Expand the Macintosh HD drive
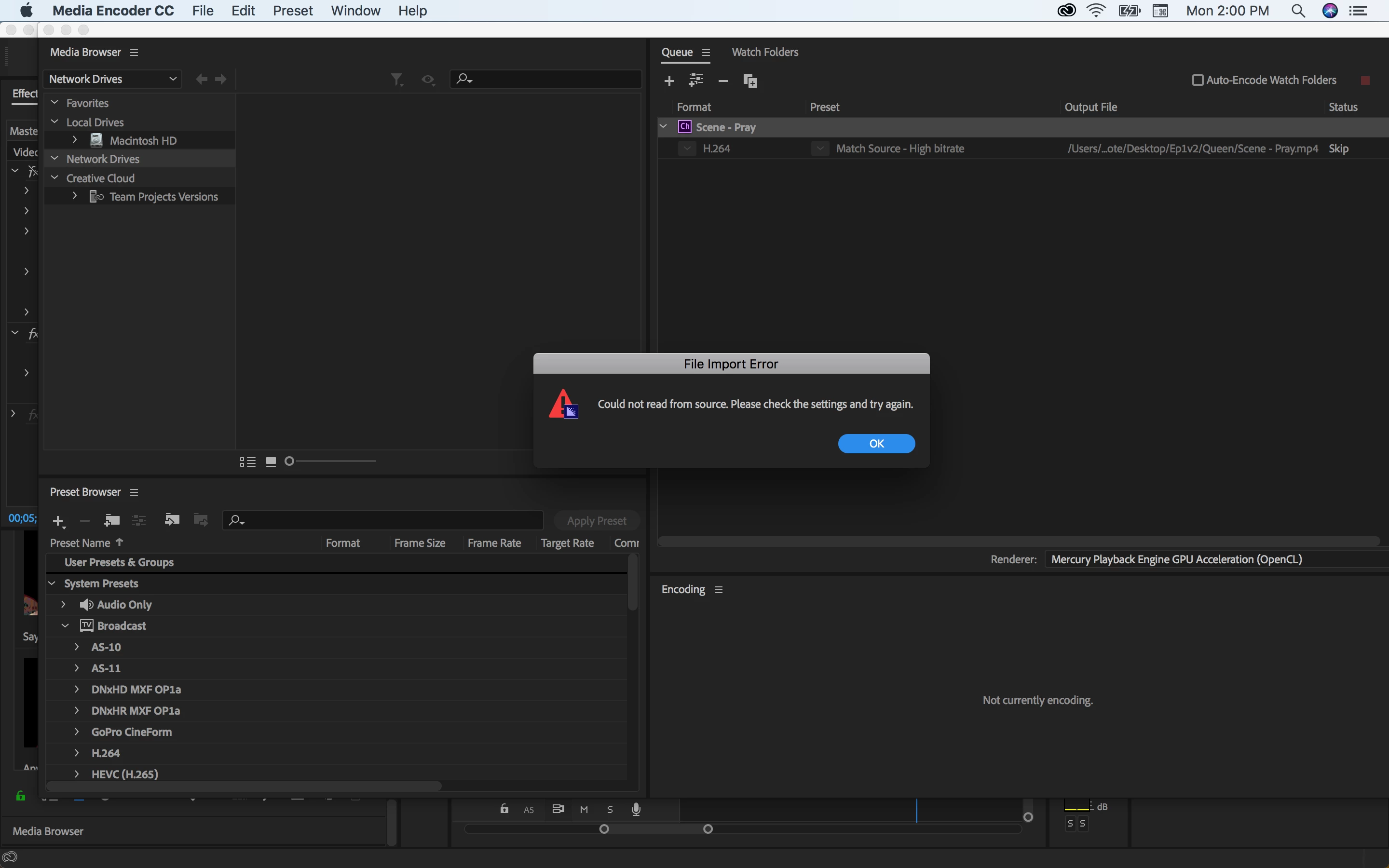 [75, 139]
